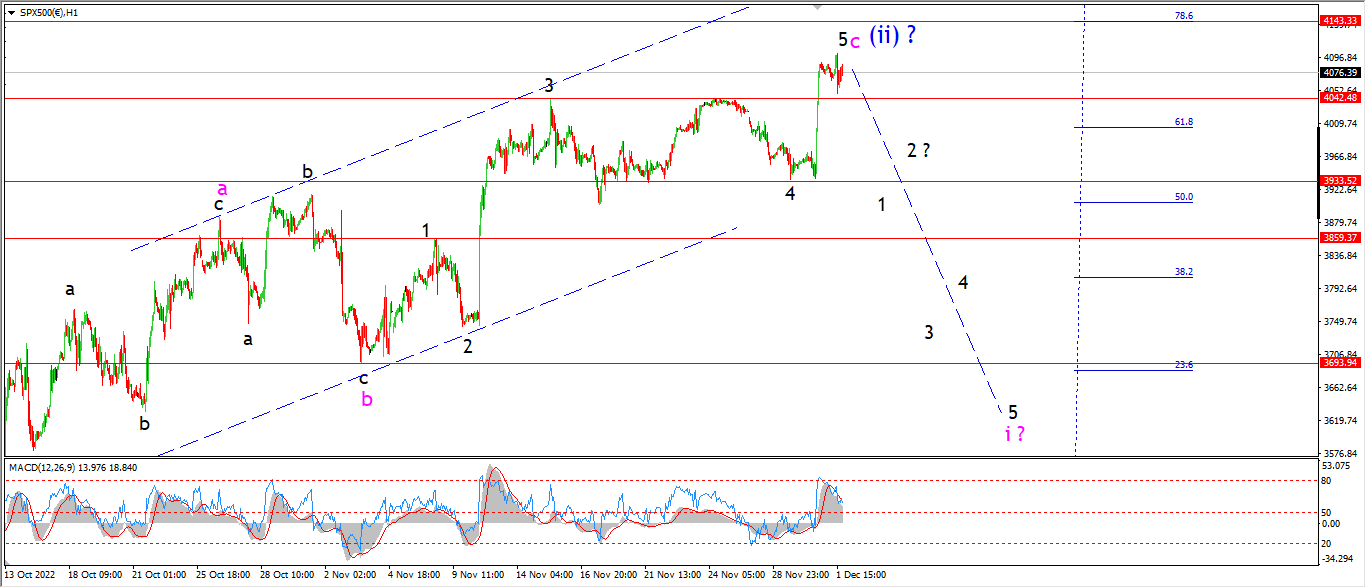Select the magenta "i ?" wave label
The height and width of the screenshot is (588, 1366).
coord(1014,434)
